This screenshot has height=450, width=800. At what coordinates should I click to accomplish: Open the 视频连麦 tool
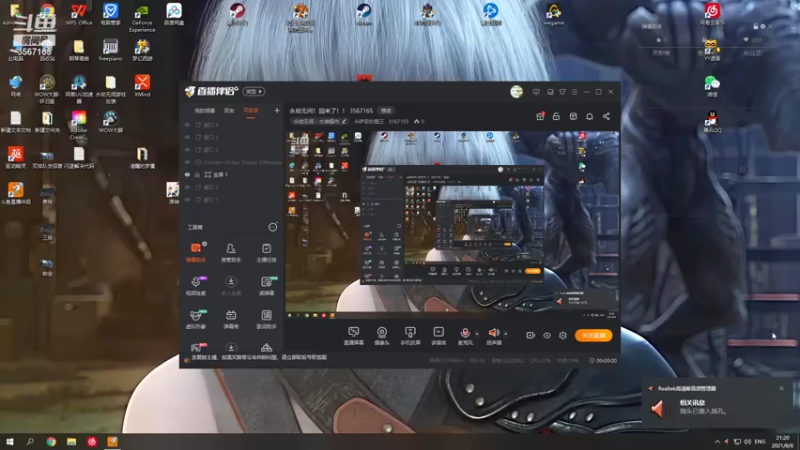click(196, 286)
